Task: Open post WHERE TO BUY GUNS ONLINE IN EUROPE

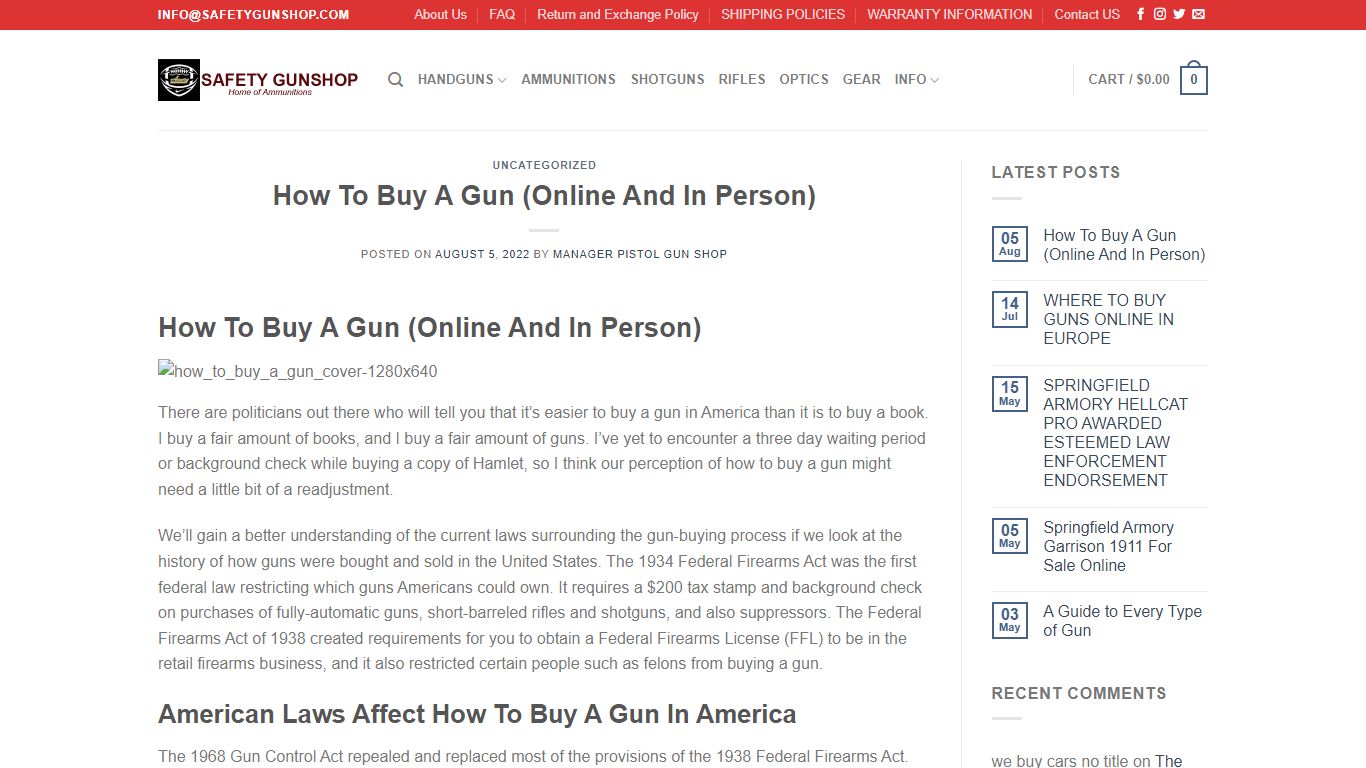Action: pos(1108,319)
